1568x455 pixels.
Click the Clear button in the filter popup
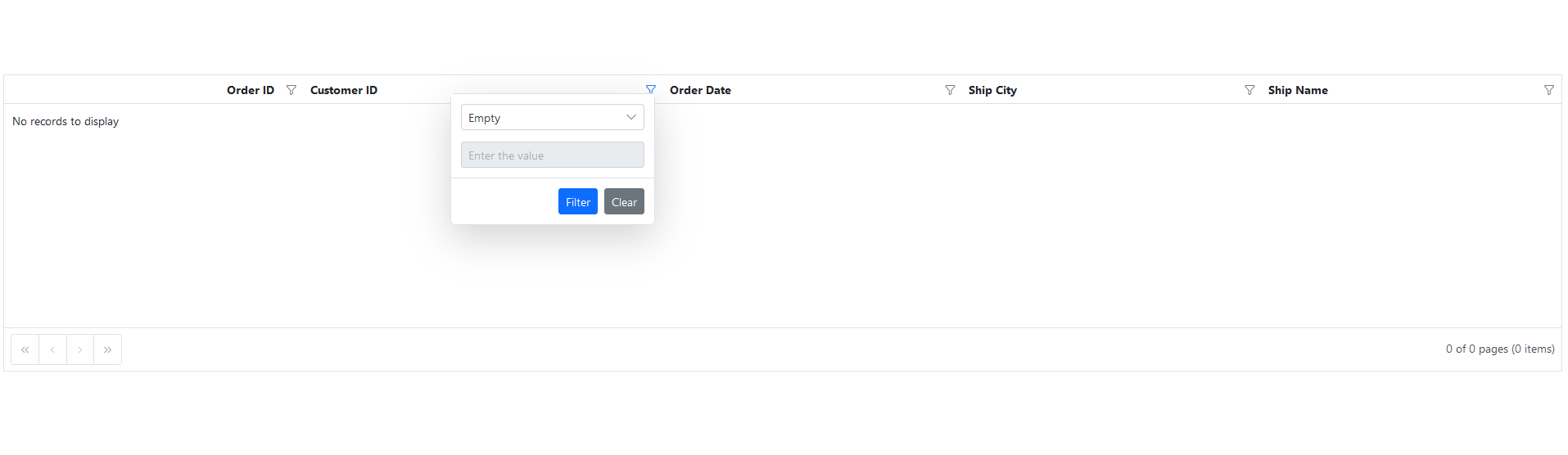pos(624,201)
